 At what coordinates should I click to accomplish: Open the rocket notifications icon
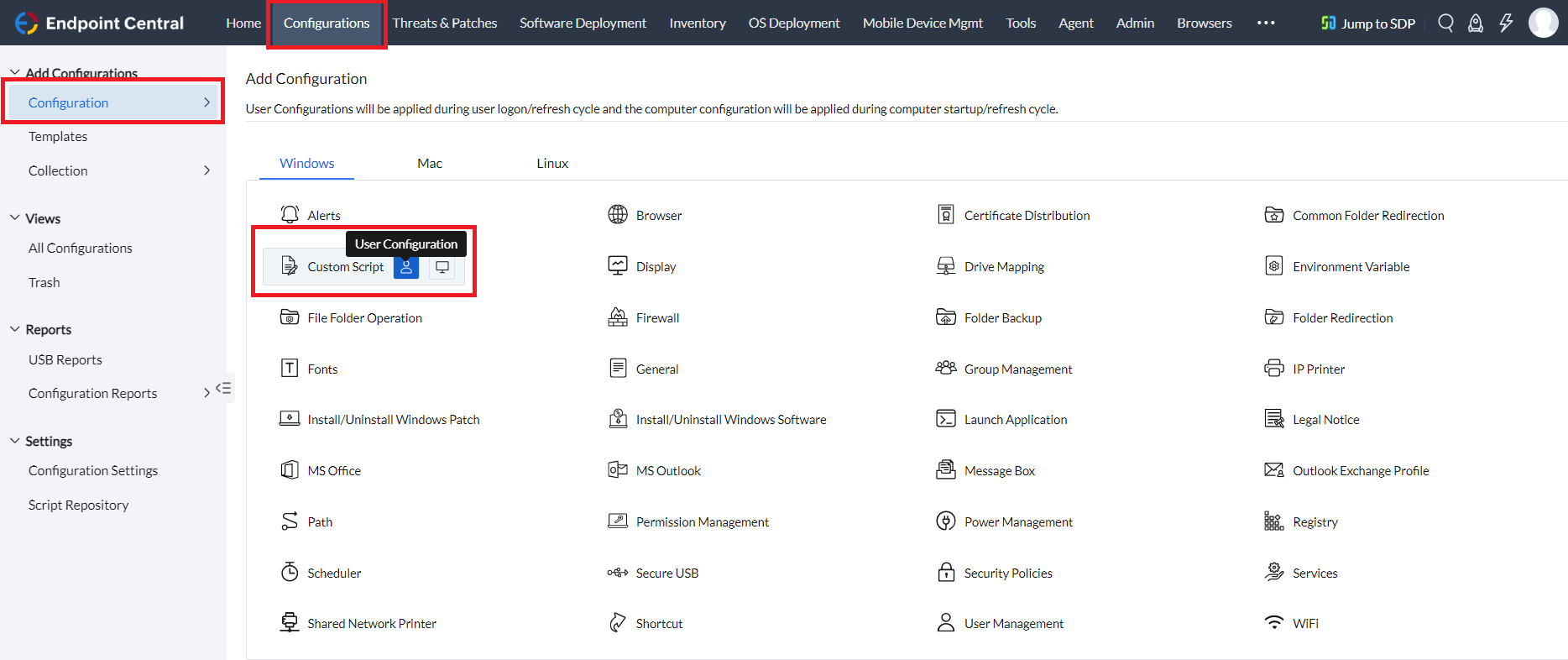1475,23
